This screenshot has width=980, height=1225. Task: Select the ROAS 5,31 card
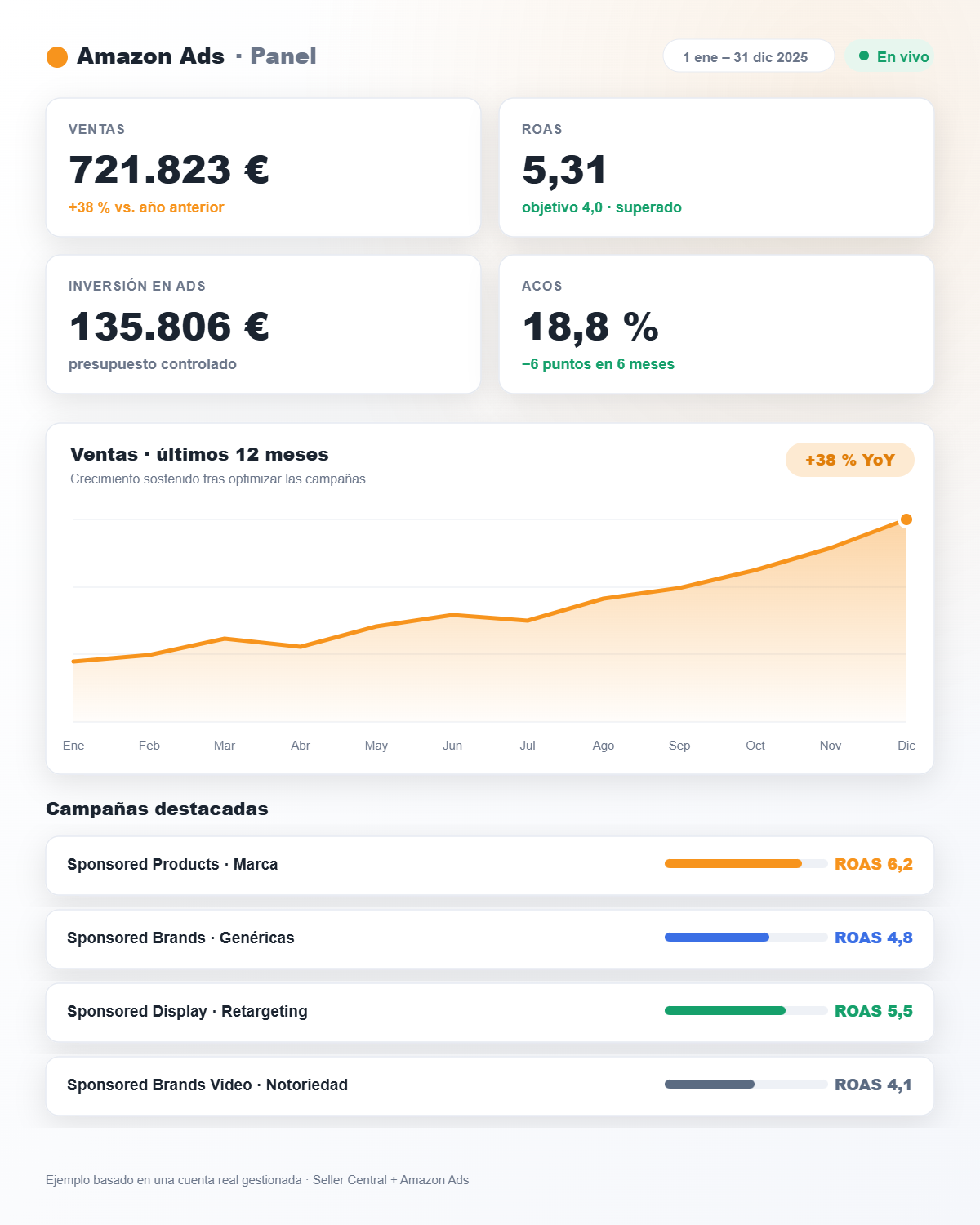click(x=716, y=167)
